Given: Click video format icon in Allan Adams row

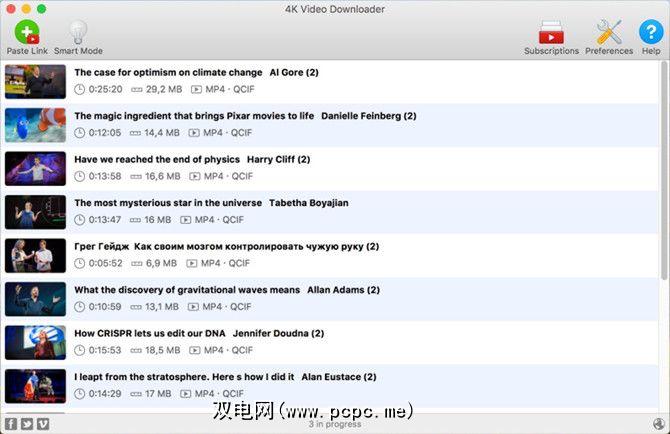Looking at the screenshot, I should click(193, 307).
